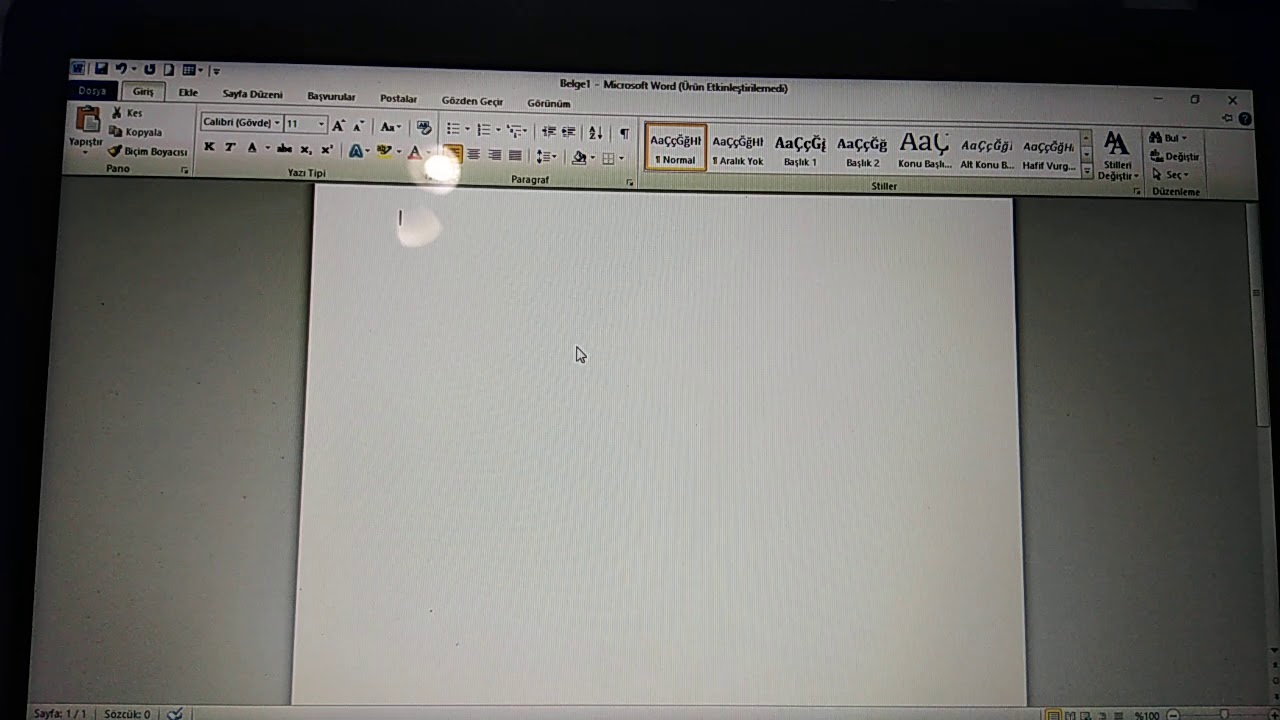Toggle bold K formatting
This screenshot has width=1280, height=720.
coord(209,147)
